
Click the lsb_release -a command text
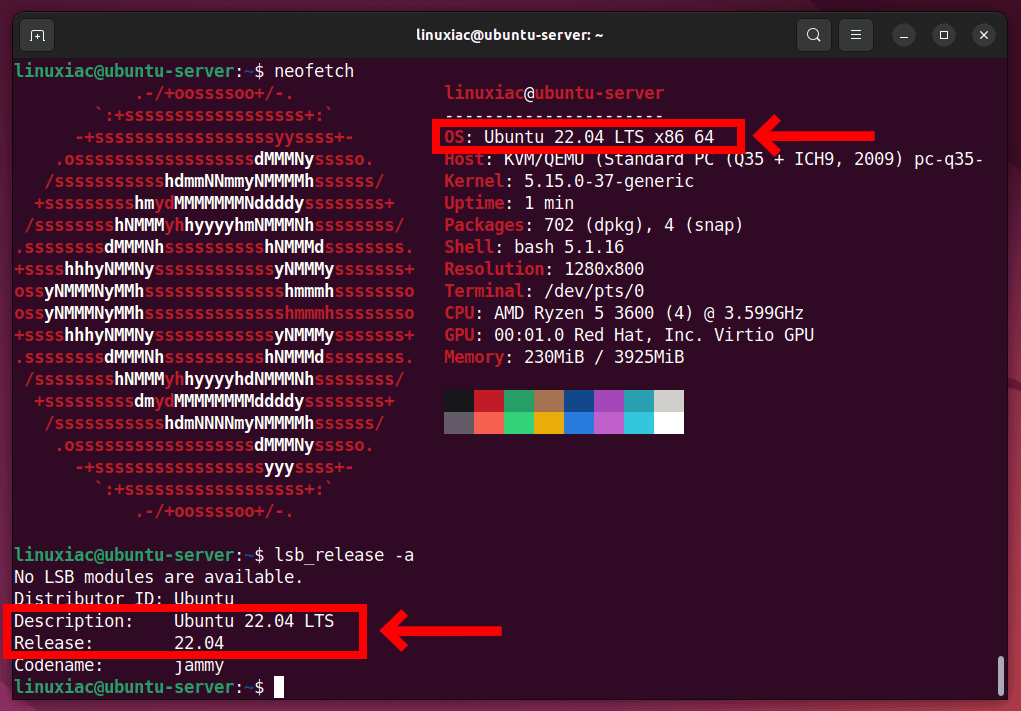pyautogui.click(x=343, y=555)
